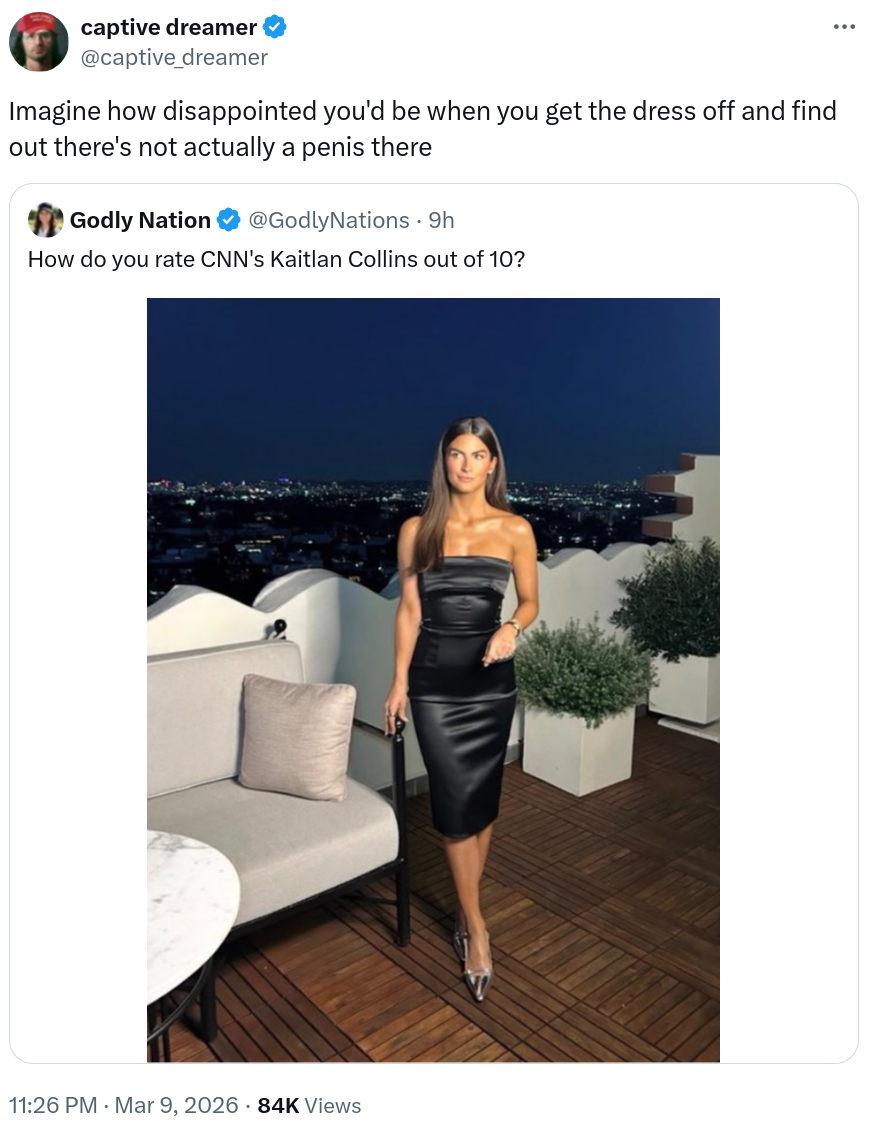
Task: Open the quoted tweet's 9h timestamp
Action: (442, 219)
